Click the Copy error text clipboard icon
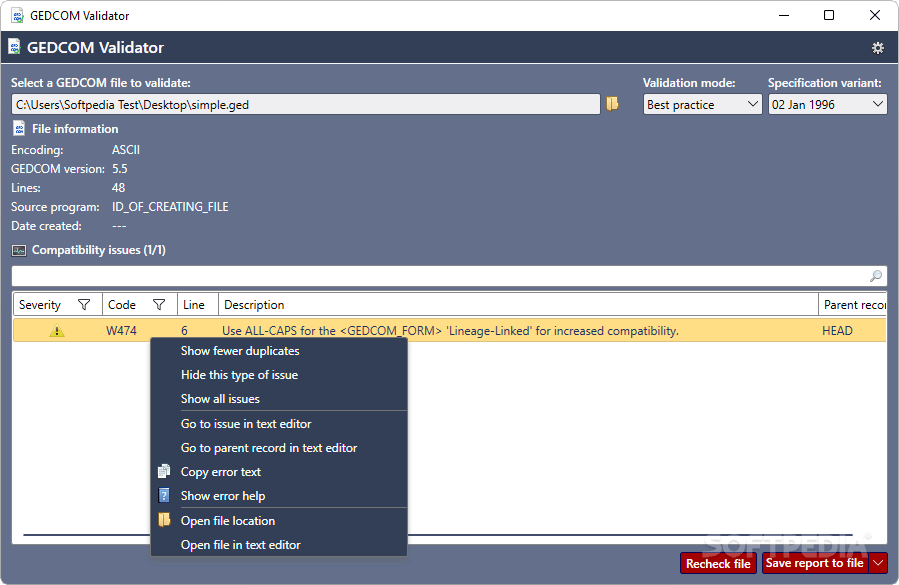Screen dimensions: 899x585 164,471
